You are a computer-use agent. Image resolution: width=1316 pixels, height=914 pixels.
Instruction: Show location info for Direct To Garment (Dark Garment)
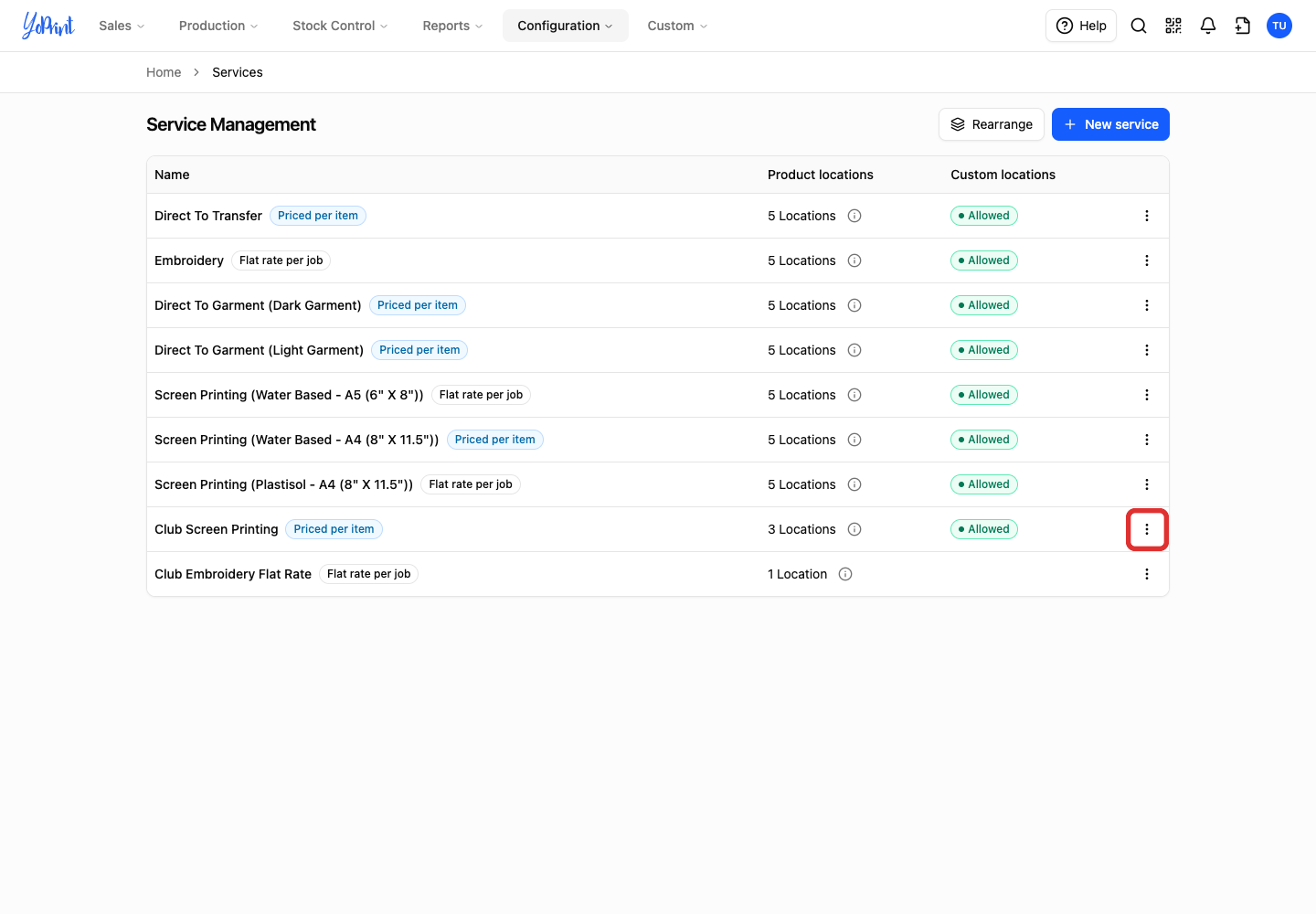coord(854,305)
